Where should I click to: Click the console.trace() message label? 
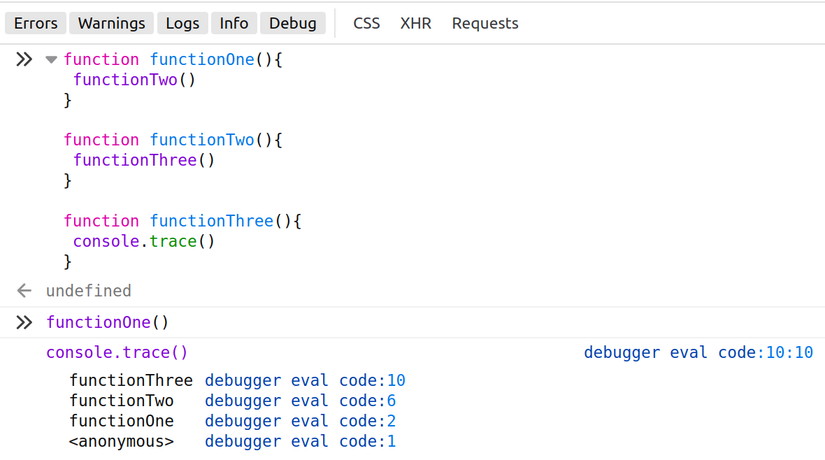click(117, 352)
